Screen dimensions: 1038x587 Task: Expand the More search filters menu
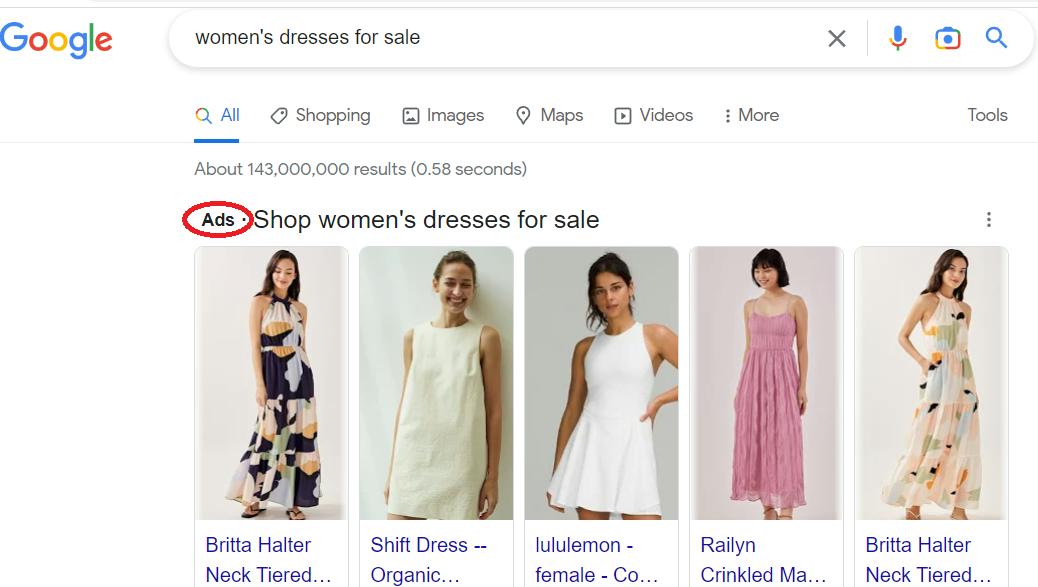751,115
